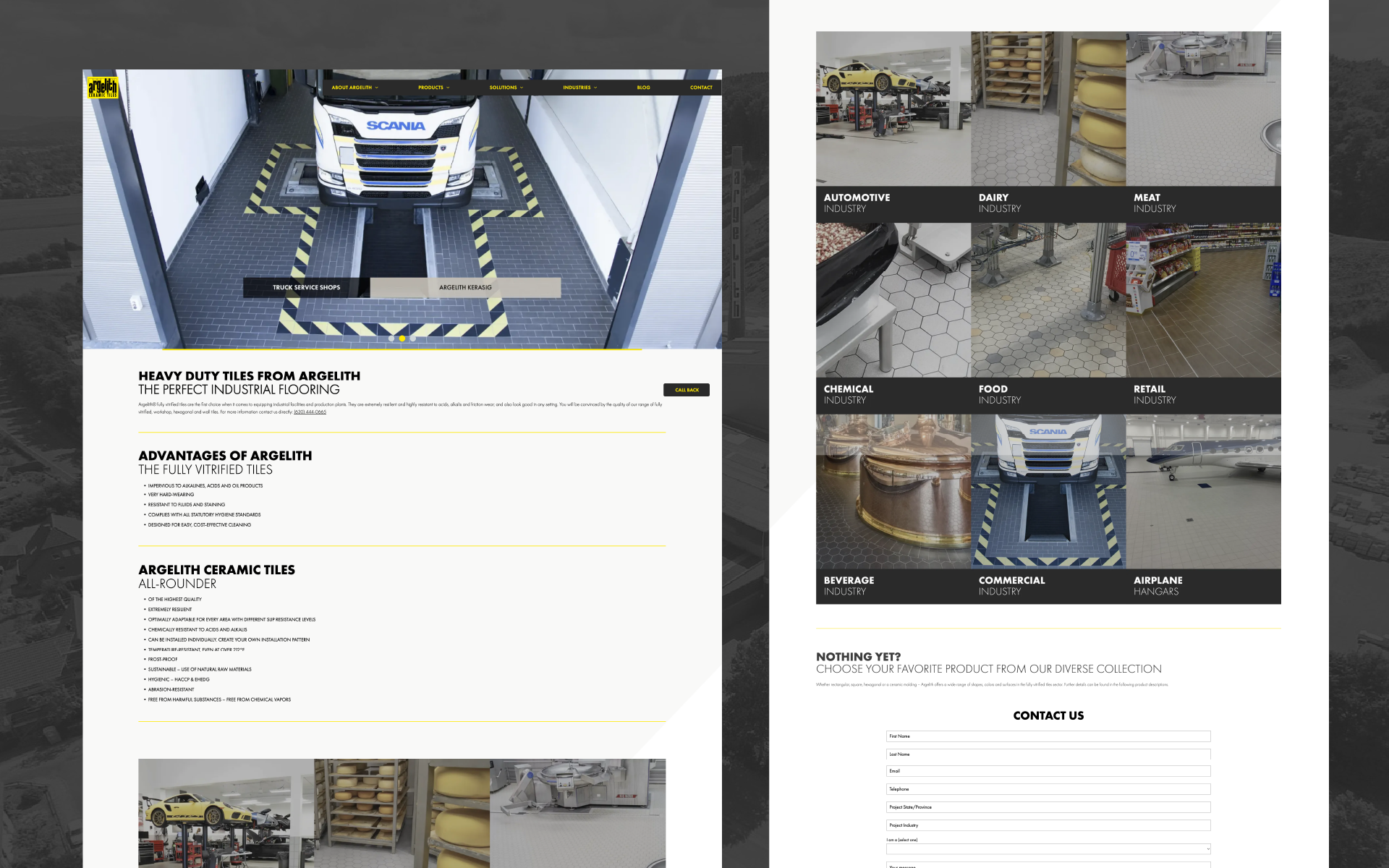Open the "I am a (select one)" dropdown

point(1048,849)
